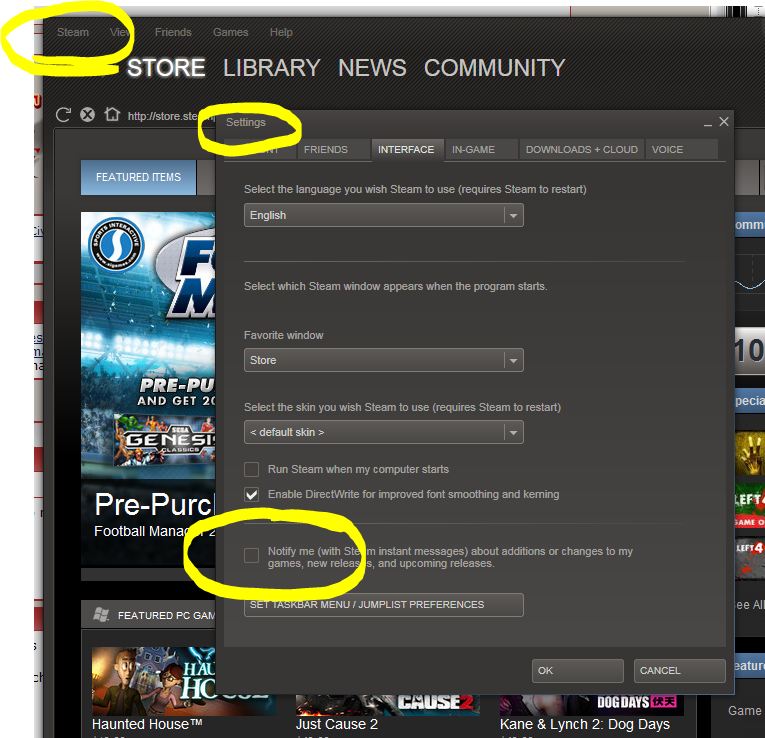Confirm settings with the OK button
This screenshot has width=765, height=738.
point(578,671)
